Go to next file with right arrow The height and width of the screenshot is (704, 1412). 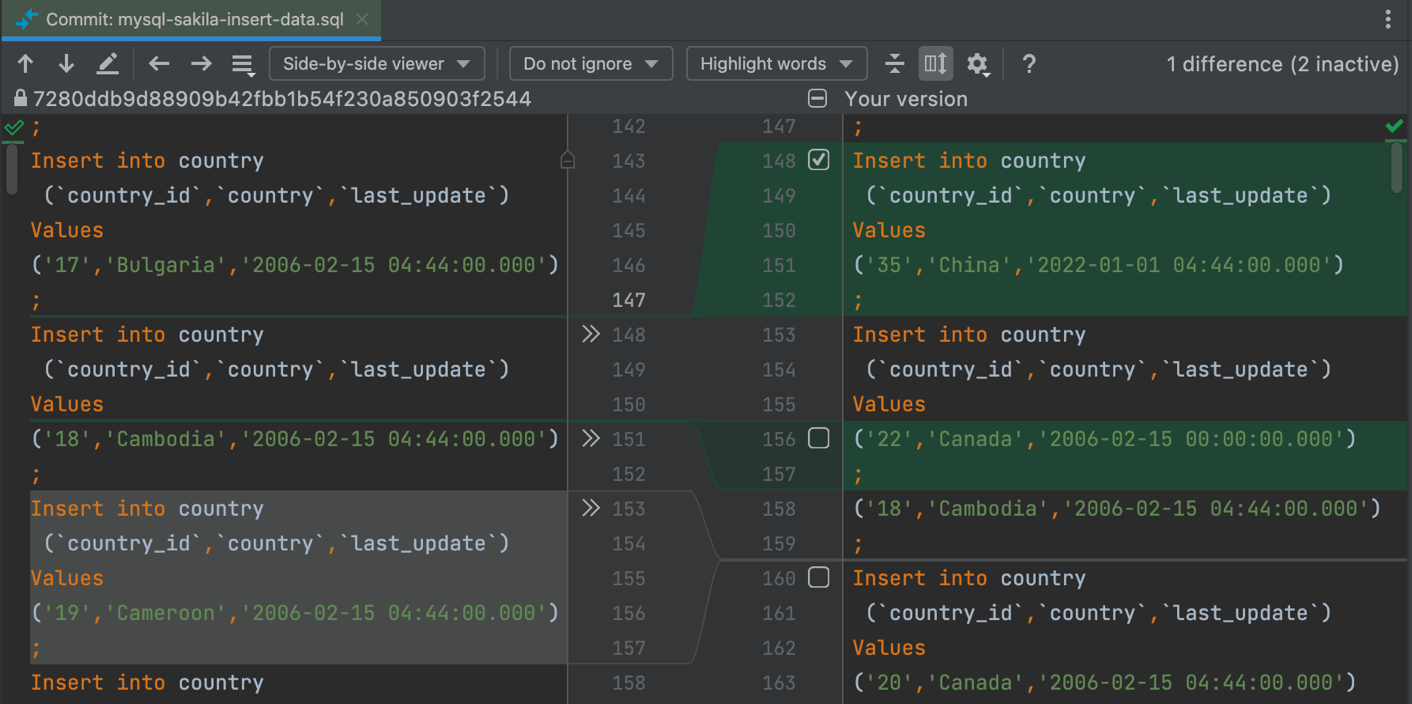pos(201,64)
